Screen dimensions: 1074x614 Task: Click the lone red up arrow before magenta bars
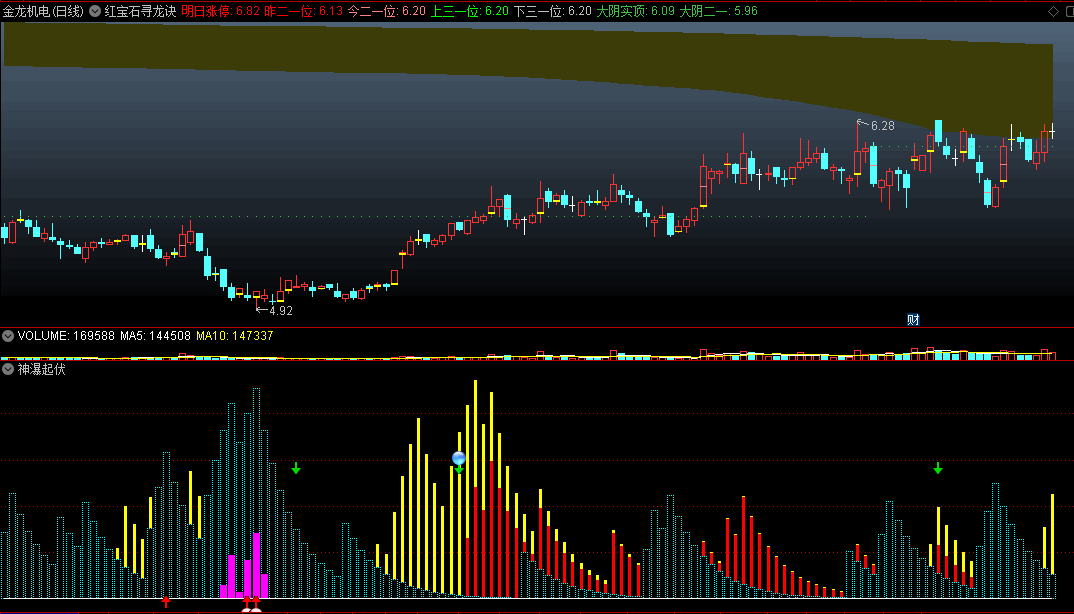(166, 602)
